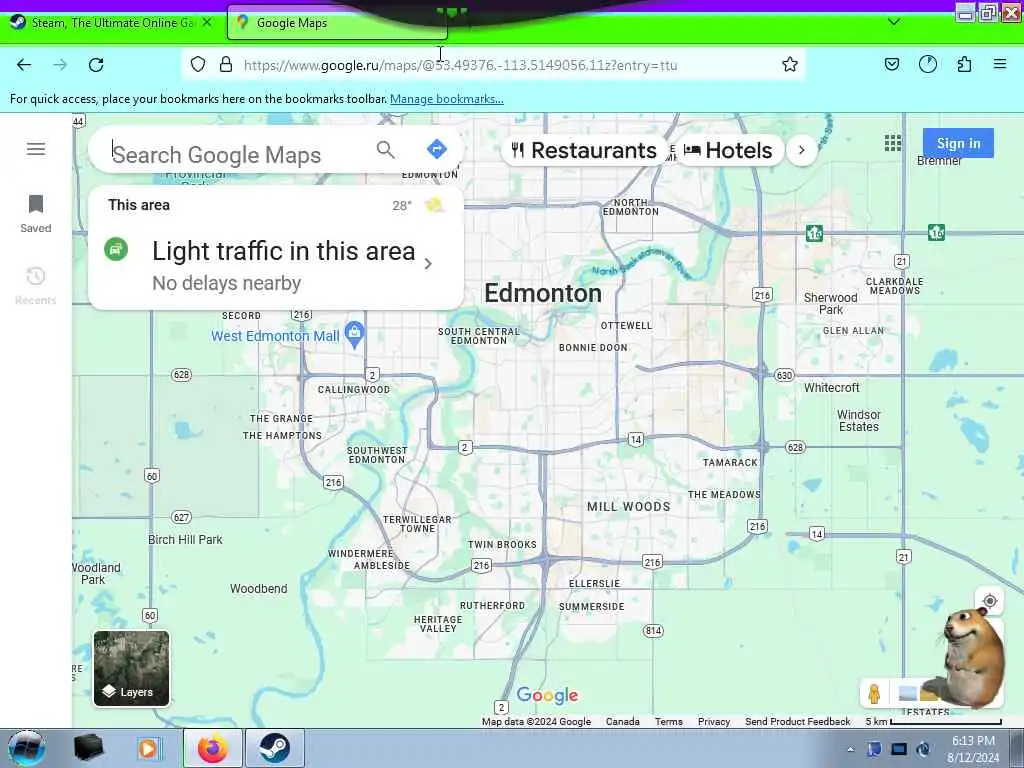Switch to the Steam tab
Screen dimensions: 1024x768
[104, 23]
